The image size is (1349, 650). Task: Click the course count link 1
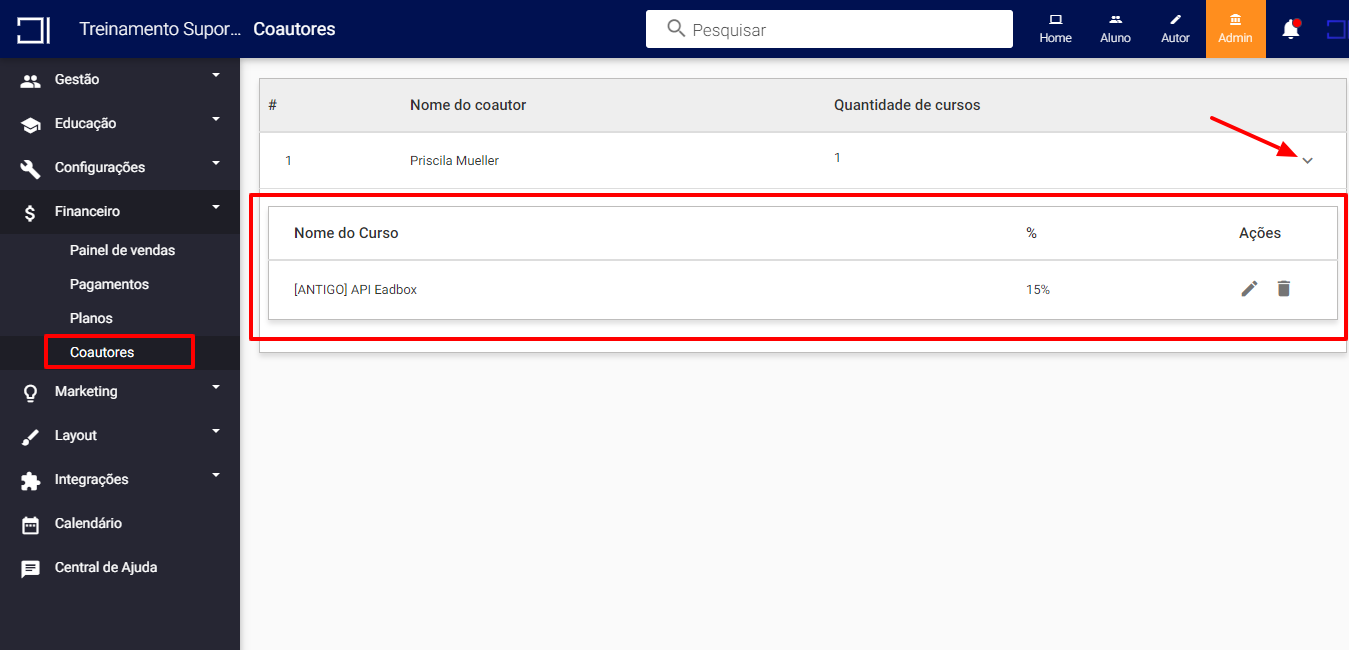pyautogui.click(x=837, y=158)
